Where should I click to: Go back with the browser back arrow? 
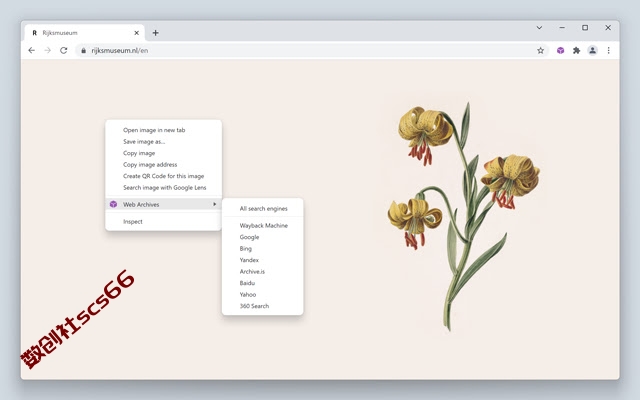pos(31,51)
